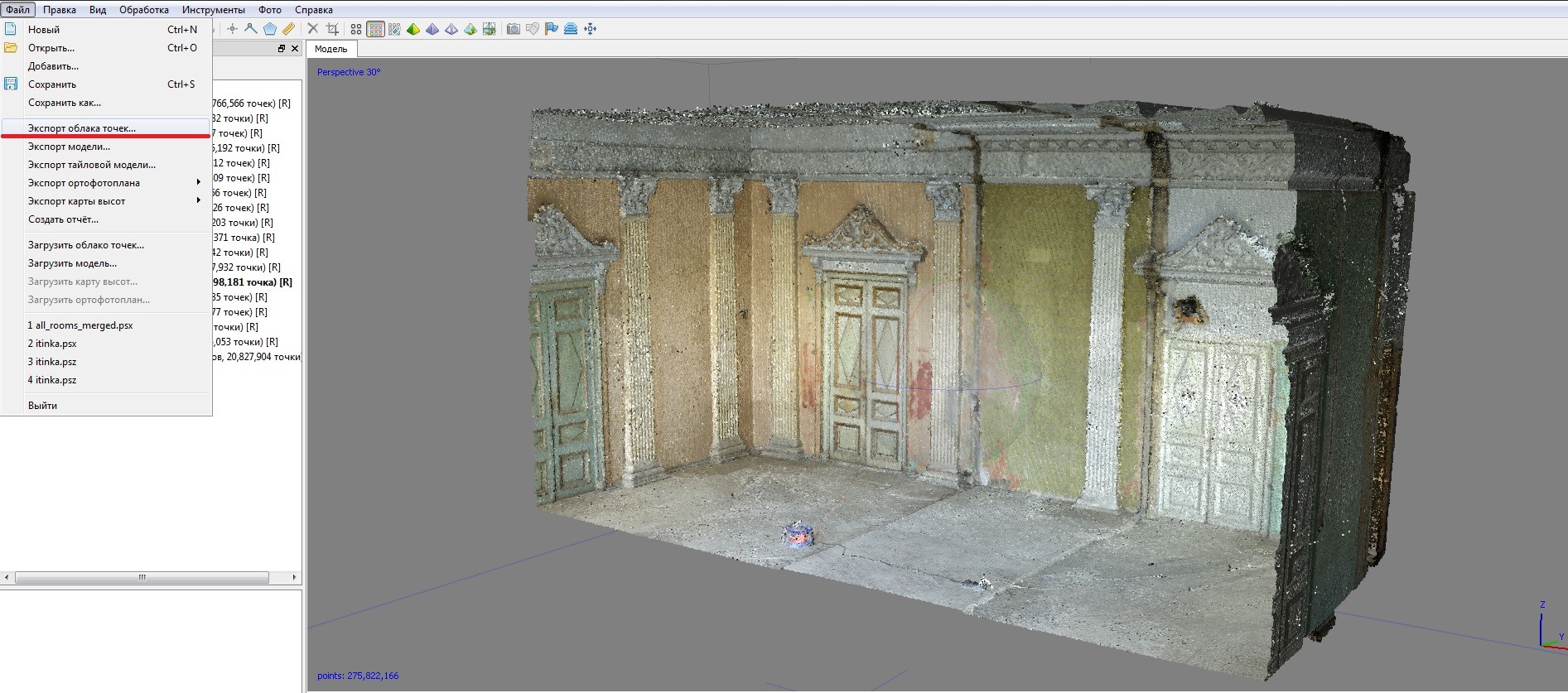The width and height of the screenshot is (1568, 693).
Task: Select chunk row 766,566 точек
Action: (x=252, y=103)
